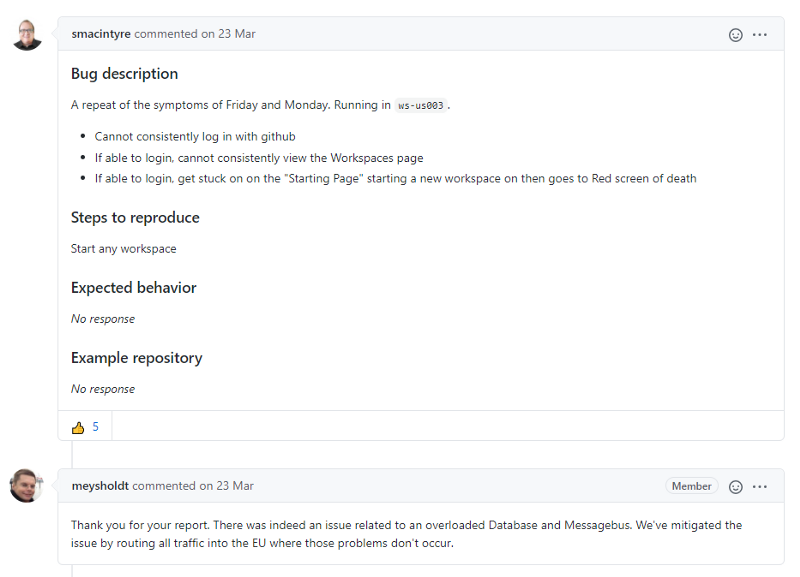Click the timestamp on meysholdt's reply

pos(194,486)
